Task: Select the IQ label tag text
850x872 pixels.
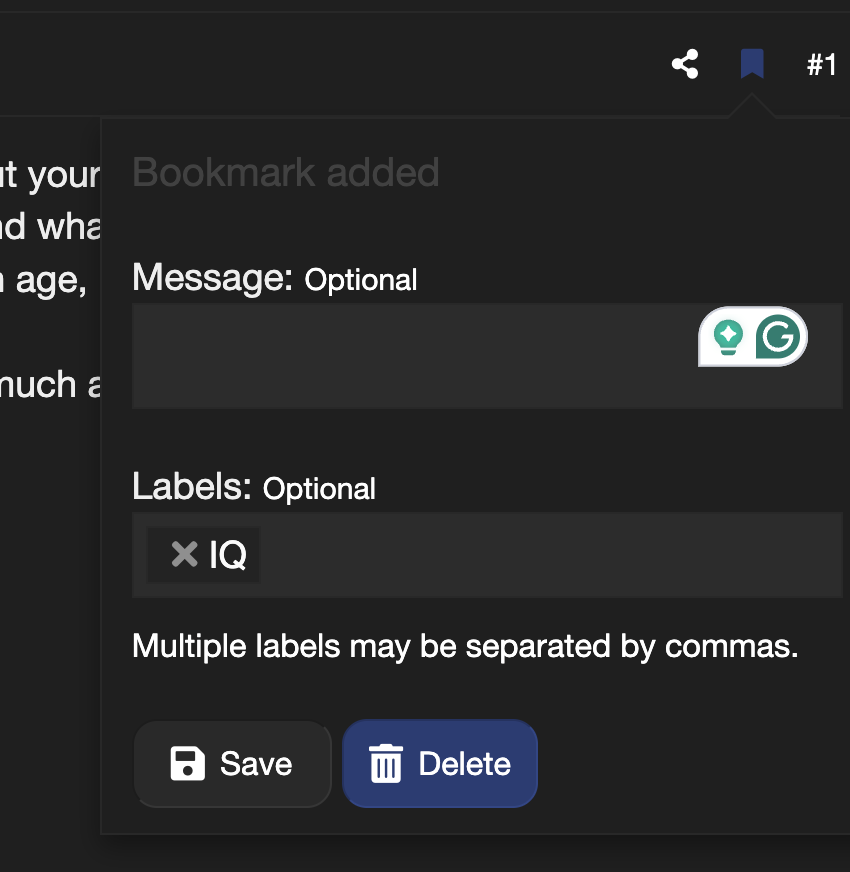Action: 228,555
